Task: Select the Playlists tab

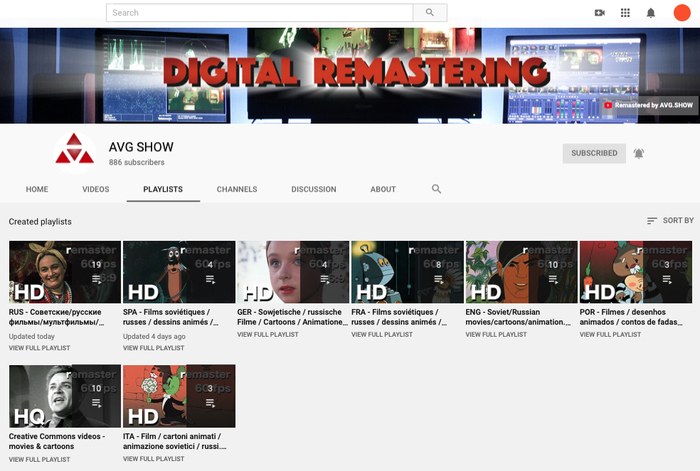Action: [163, 189]
